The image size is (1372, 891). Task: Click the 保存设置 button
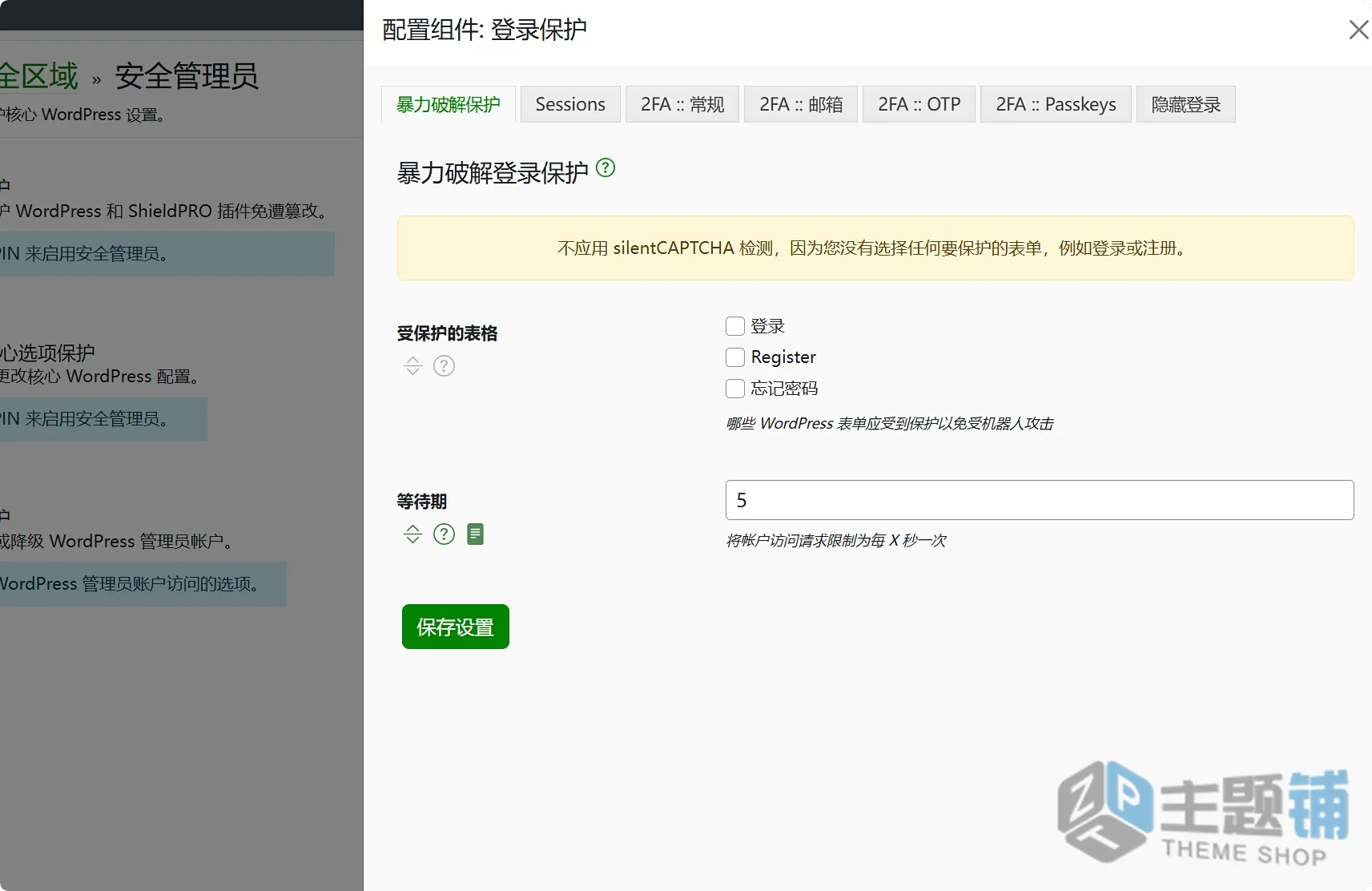tap(455, 627)
